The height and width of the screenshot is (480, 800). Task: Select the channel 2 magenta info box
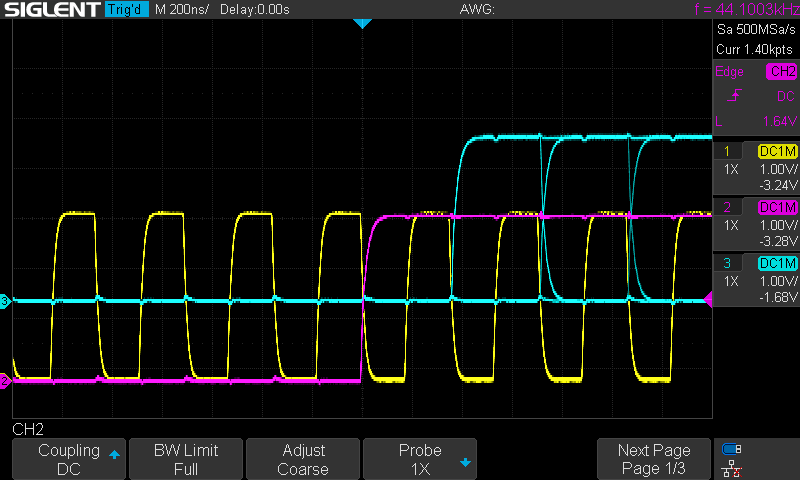[756, 224]
